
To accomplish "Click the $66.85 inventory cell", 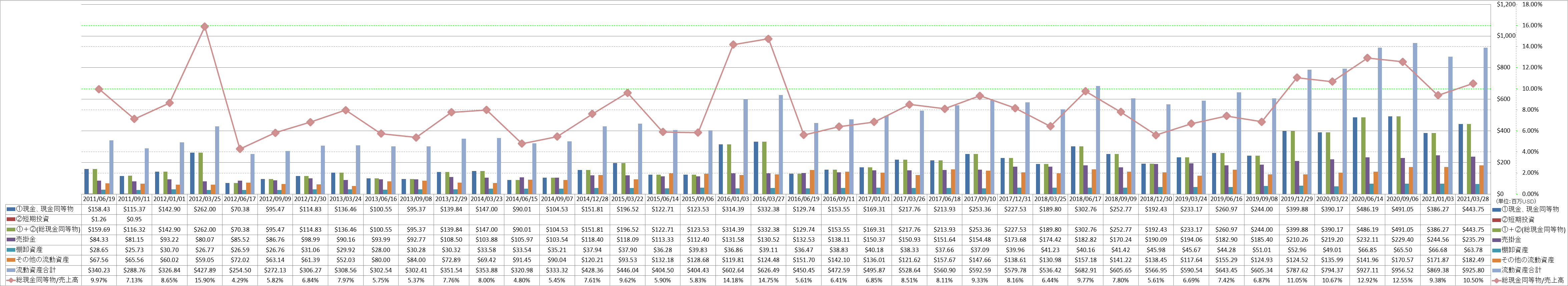I will pos(1367,249).
